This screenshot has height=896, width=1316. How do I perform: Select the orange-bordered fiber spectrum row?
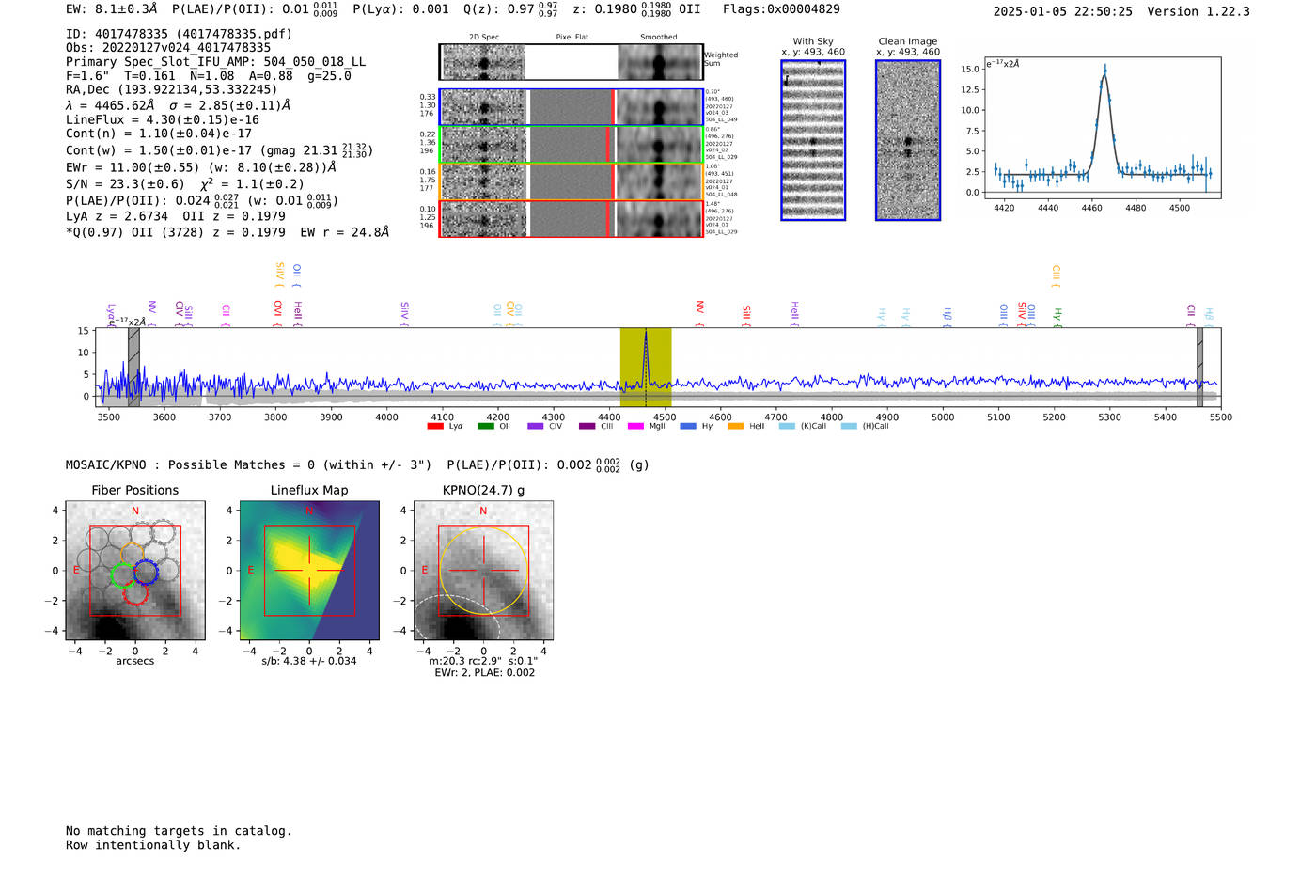(x=571, y=181)
